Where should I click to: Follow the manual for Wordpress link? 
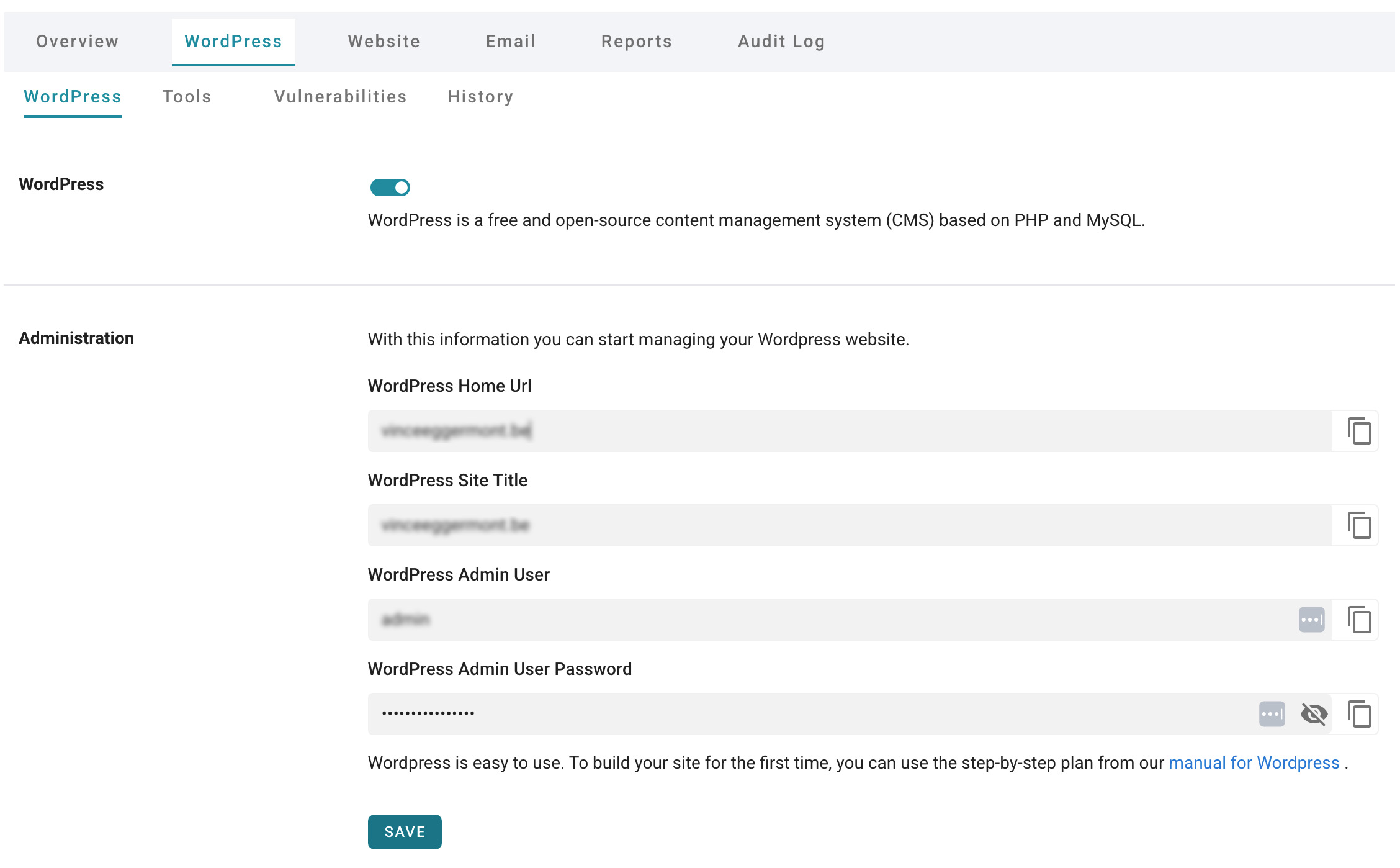tap(1254, 763)
